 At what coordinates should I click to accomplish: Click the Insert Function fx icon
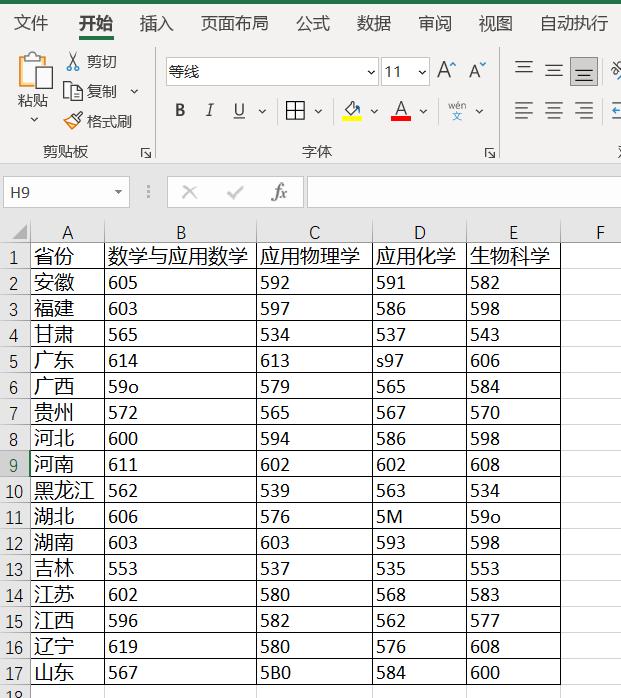pos(279,192)
